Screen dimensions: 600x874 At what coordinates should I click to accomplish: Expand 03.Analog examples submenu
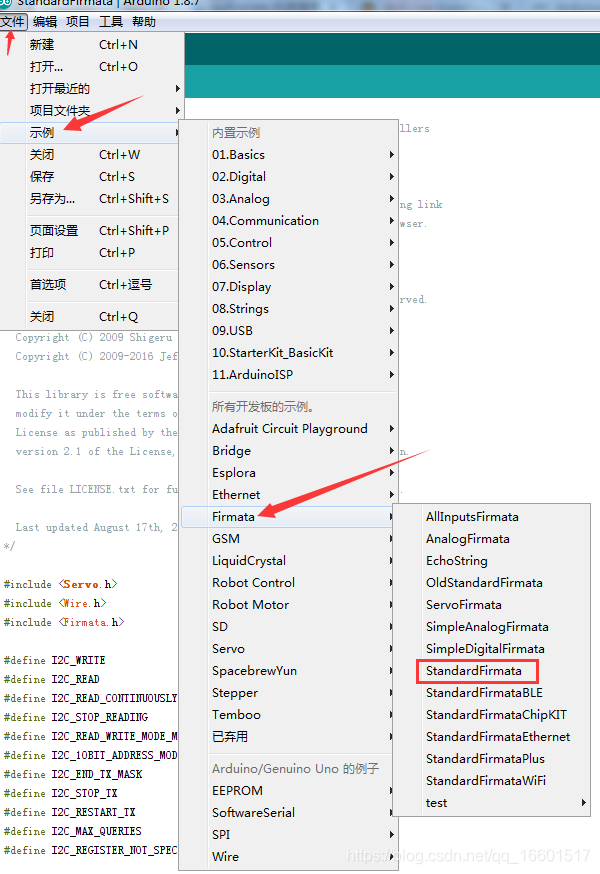[290, 198]
